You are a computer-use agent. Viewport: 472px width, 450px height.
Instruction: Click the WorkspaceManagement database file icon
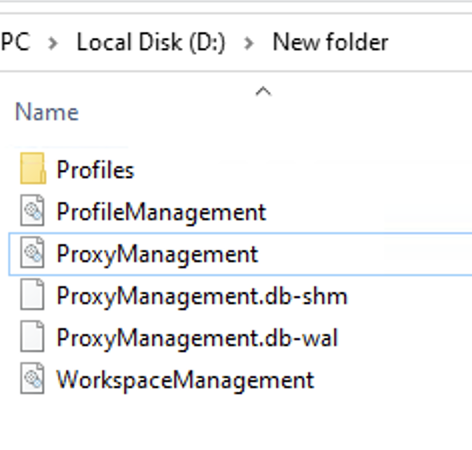(32, 378)
